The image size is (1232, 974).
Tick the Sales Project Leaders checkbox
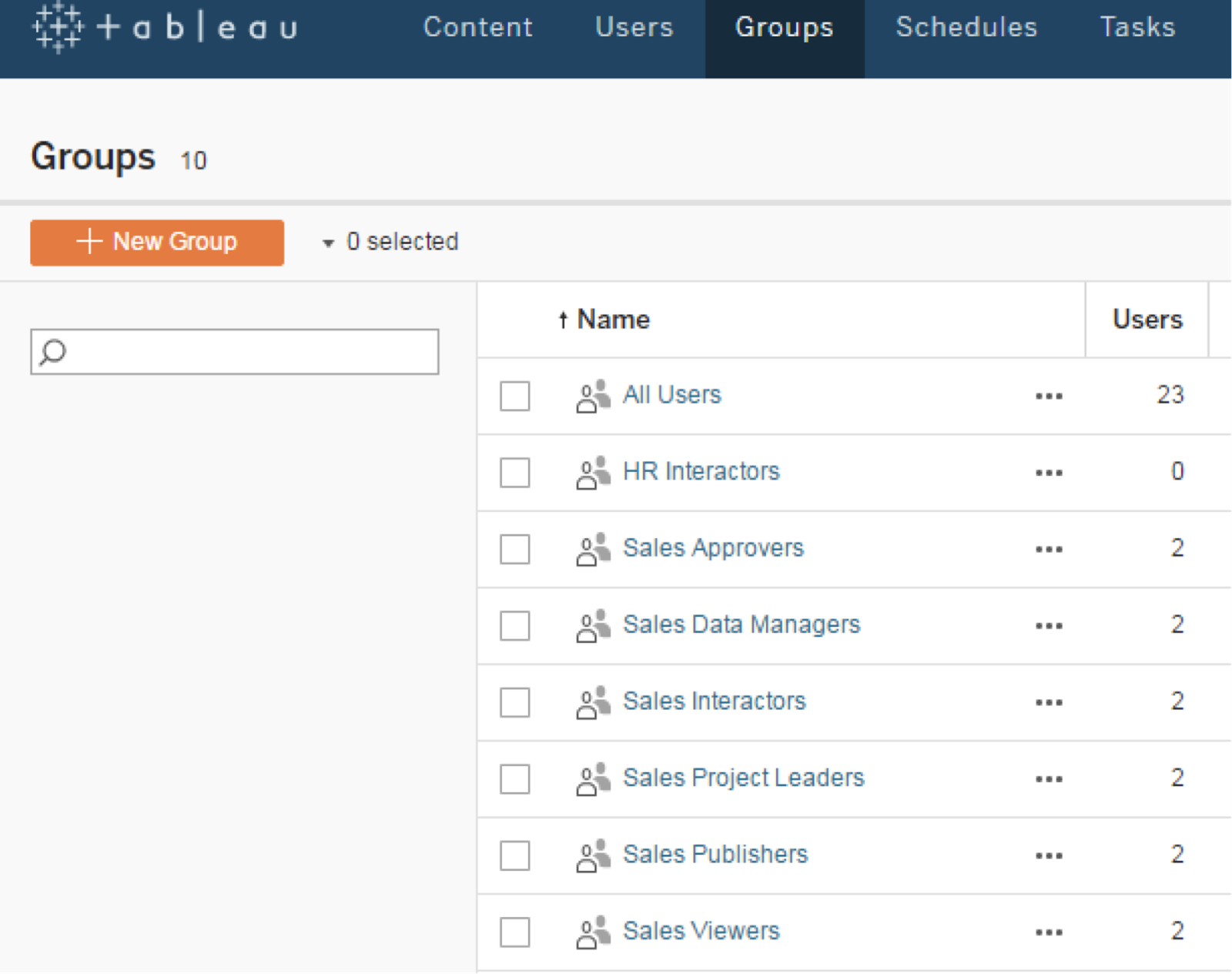(x=514, y=779)
